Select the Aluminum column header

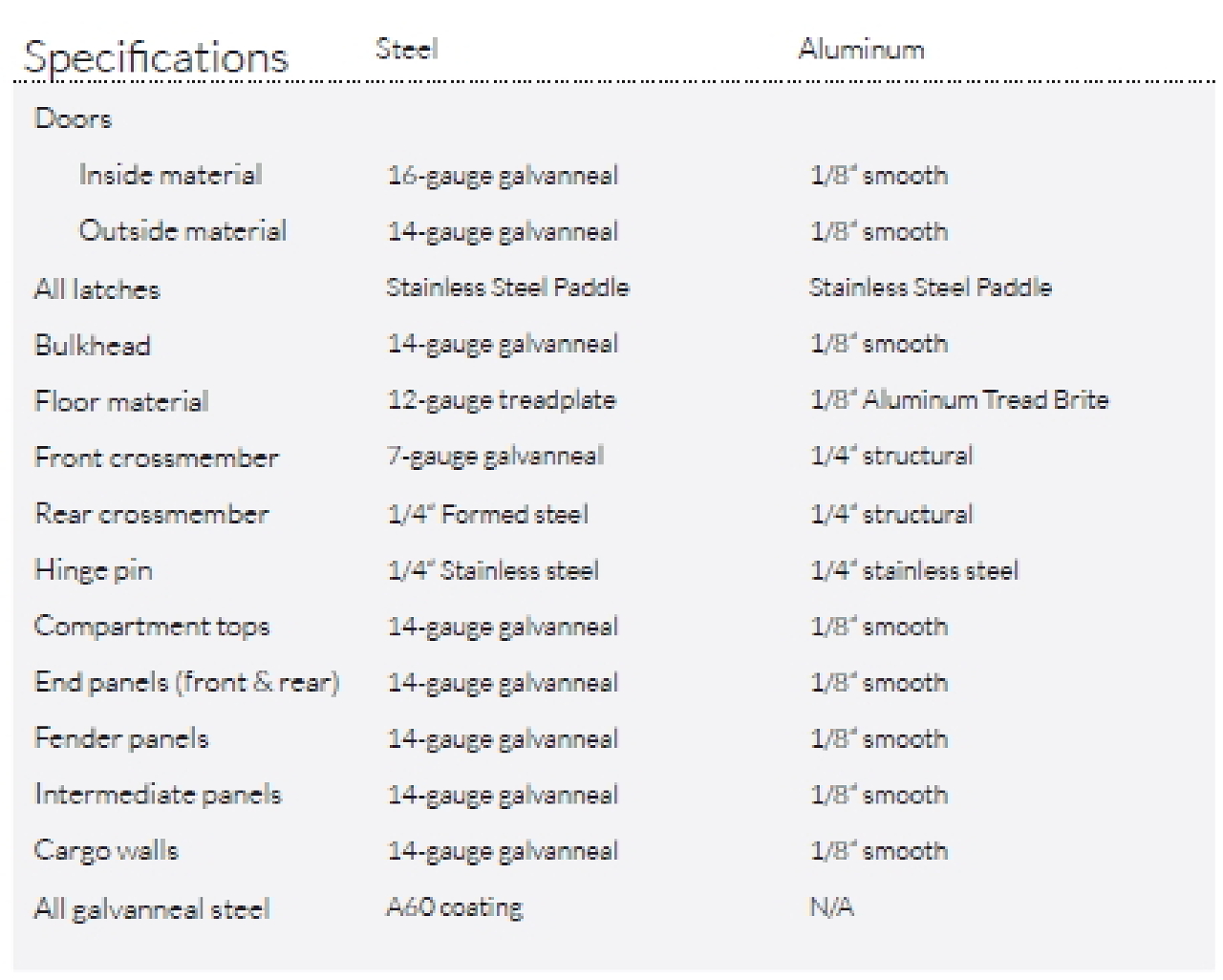[x=861, y=49]
